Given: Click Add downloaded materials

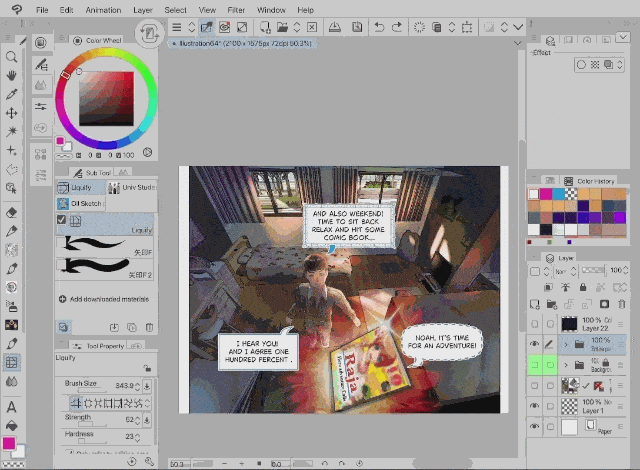Looking at the screenshot, I should pyautogui.click(x=104, y=299).
